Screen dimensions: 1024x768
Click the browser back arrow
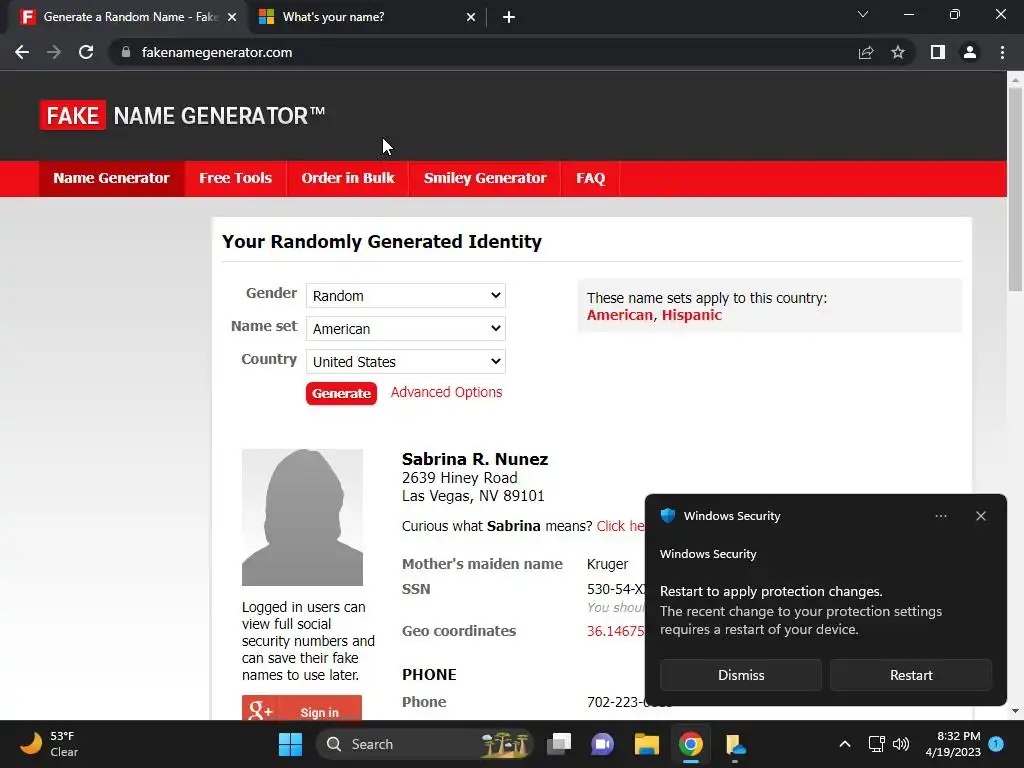(22, 52)
